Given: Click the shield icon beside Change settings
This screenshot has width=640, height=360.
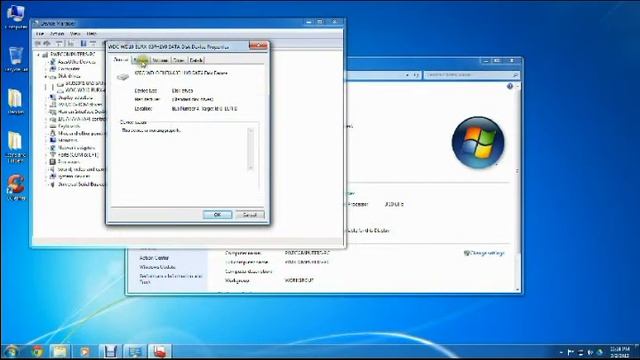Looking at the screenshot, I should point(467,253).
